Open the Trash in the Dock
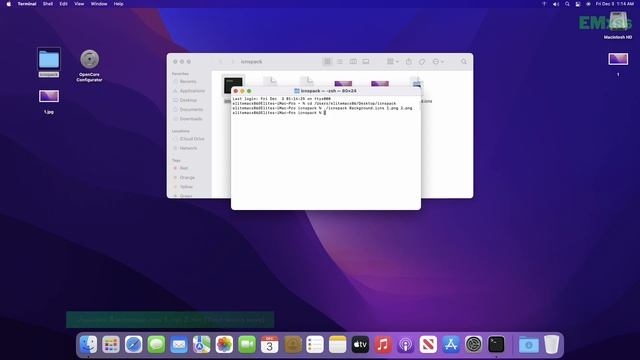640x360 pixels. pos(551,344)
